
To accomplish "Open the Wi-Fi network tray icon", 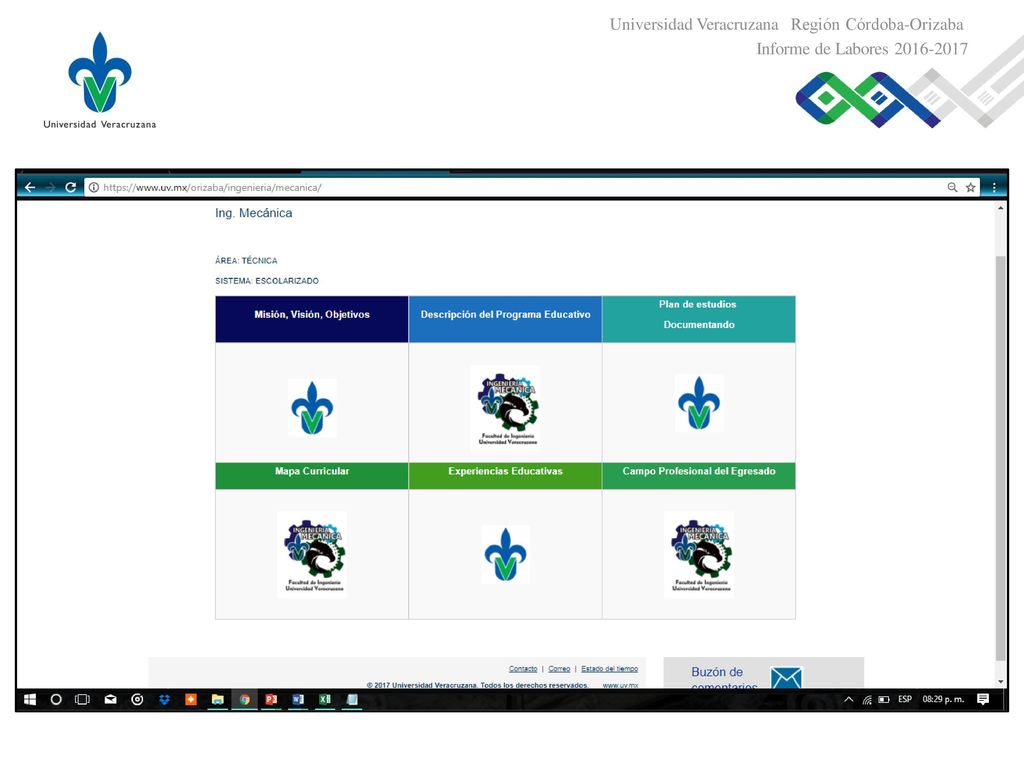I will coord(867,700).
